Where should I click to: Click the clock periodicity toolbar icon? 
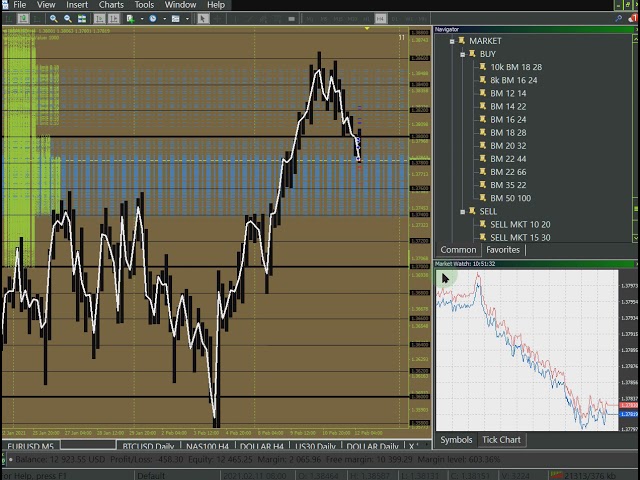click(x=152, y=18)
